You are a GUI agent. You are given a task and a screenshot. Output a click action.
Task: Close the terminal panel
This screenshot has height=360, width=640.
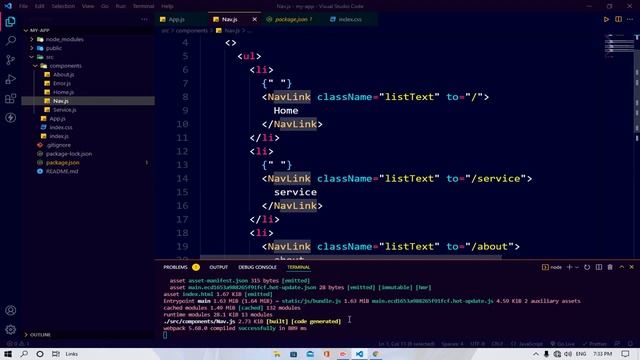(x=632, y=267)
